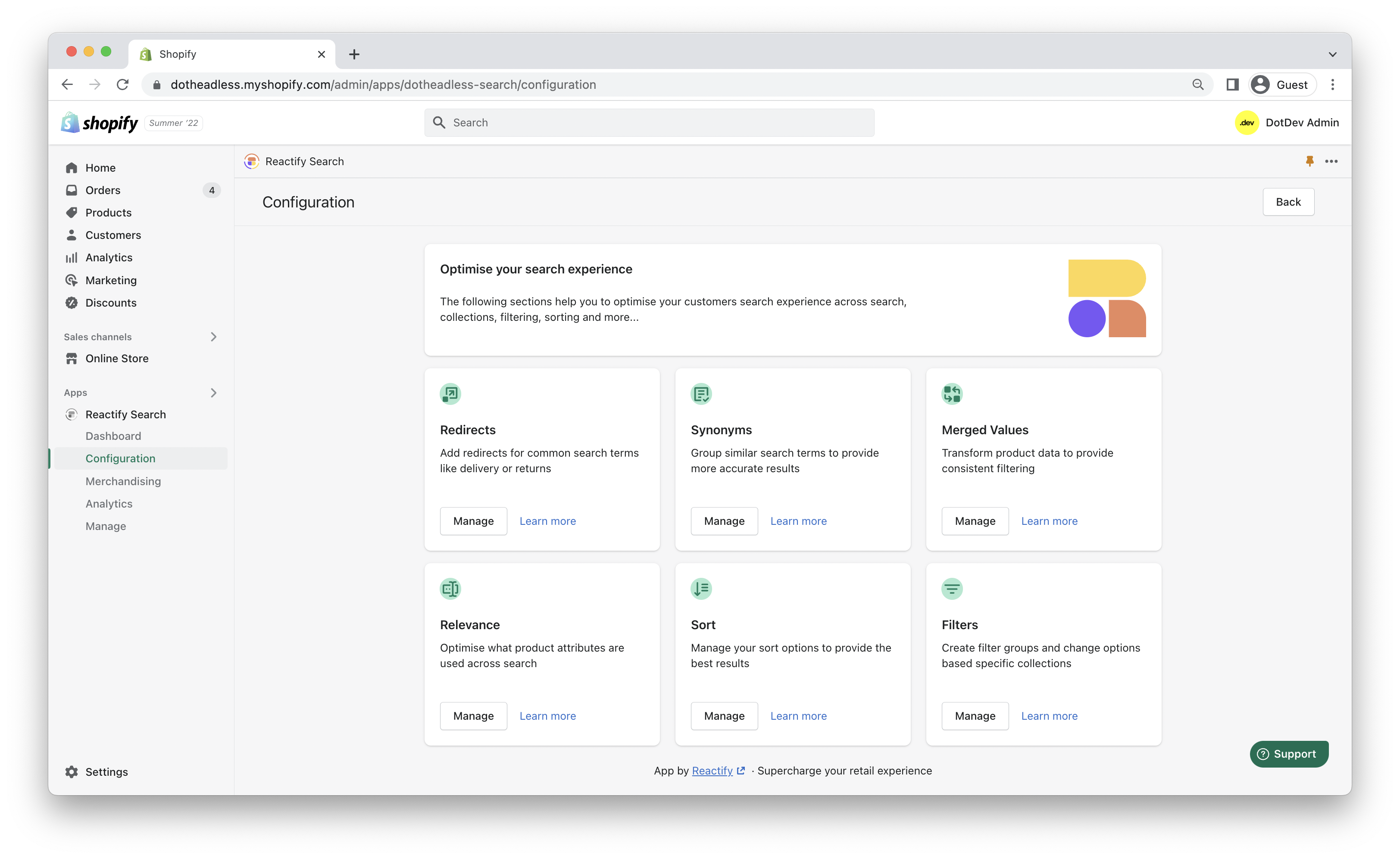Open a new browser tab
This screenshot has height=859, width=1400.
click(x=354, y=54)
